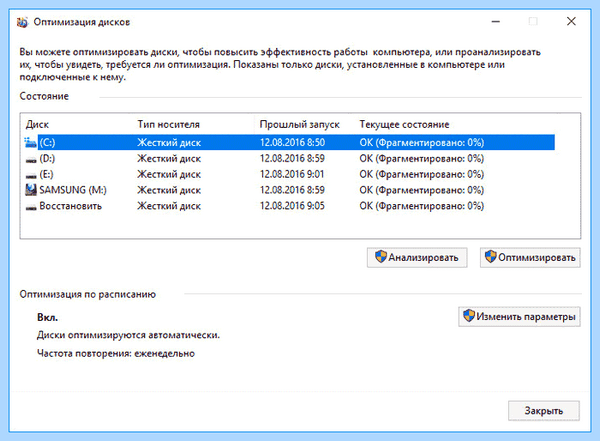The image size is (600, 441).
Task: Click the status text in SAMSUNG (M:) row
Action: tap(422, 190)
